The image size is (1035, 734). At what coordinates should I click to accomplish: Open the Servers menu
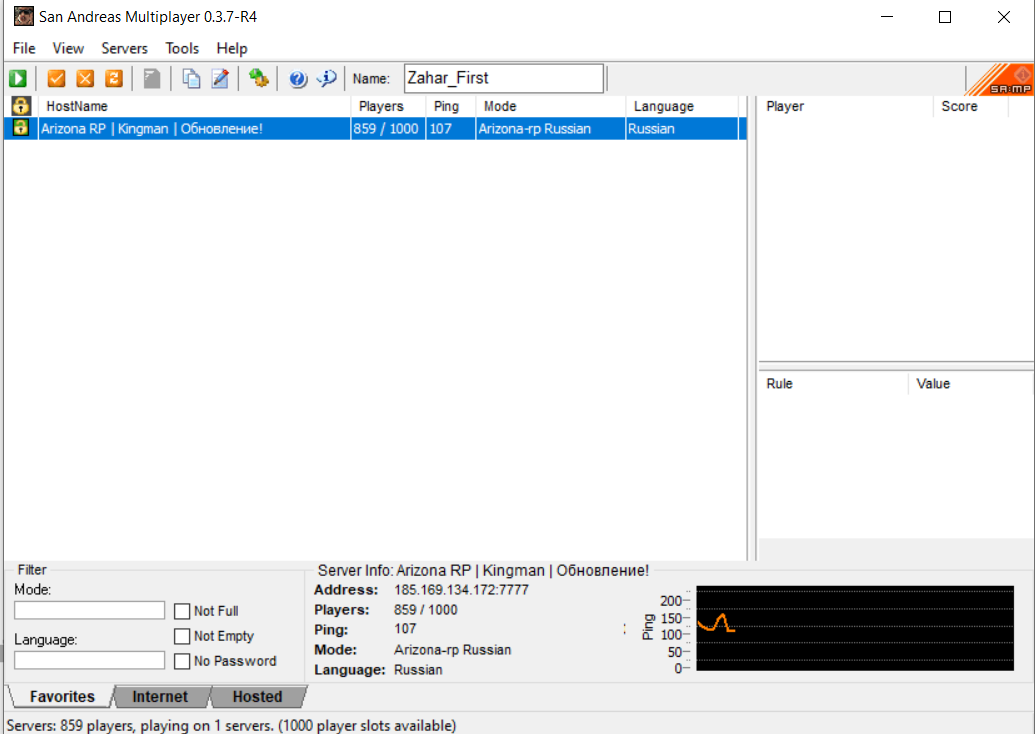(125, 48)
